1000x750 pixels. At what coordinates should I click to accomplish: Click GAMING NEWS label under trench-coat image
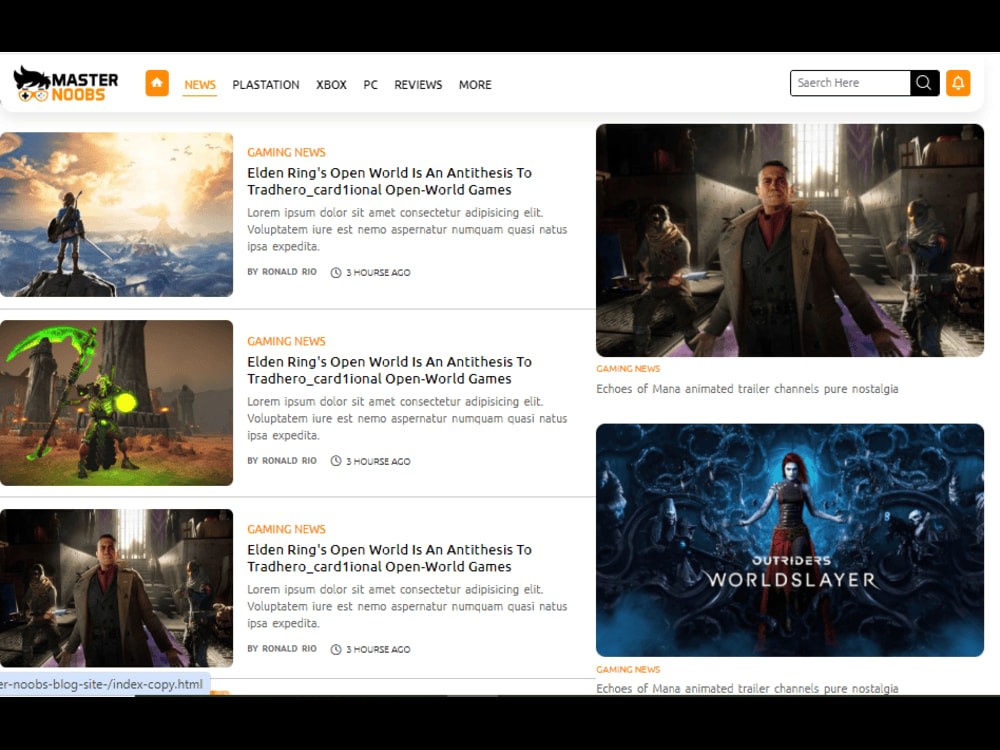point(628,369)
